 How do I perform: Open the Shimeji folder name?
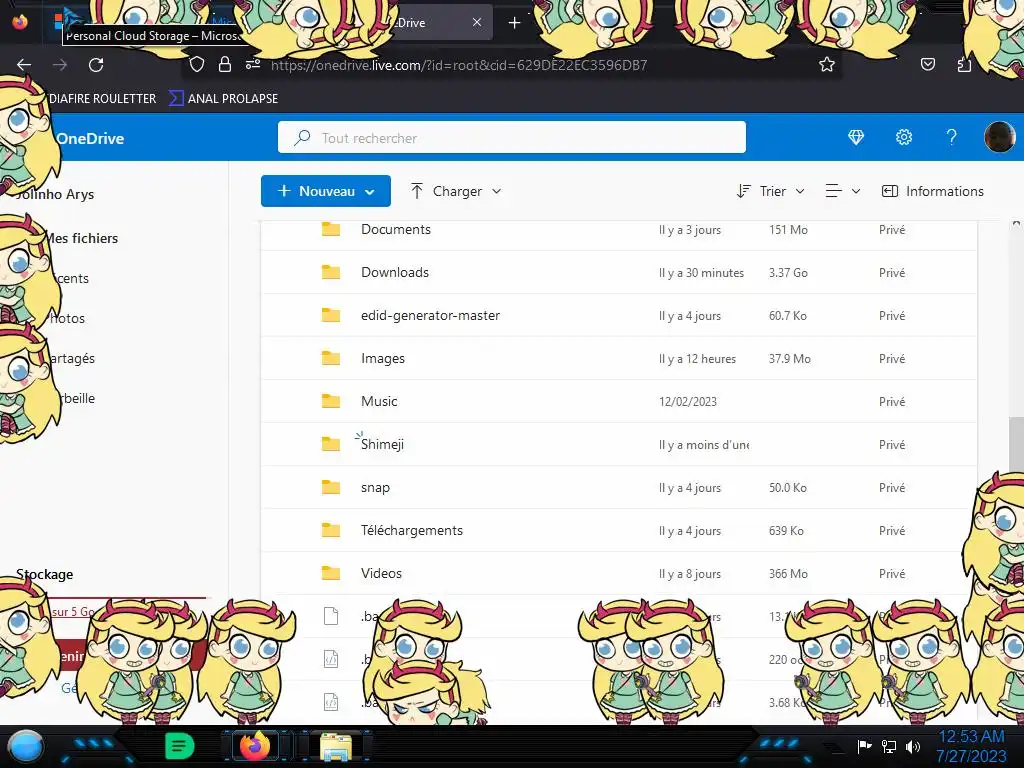pyautogui.click(x=382, y=444)
